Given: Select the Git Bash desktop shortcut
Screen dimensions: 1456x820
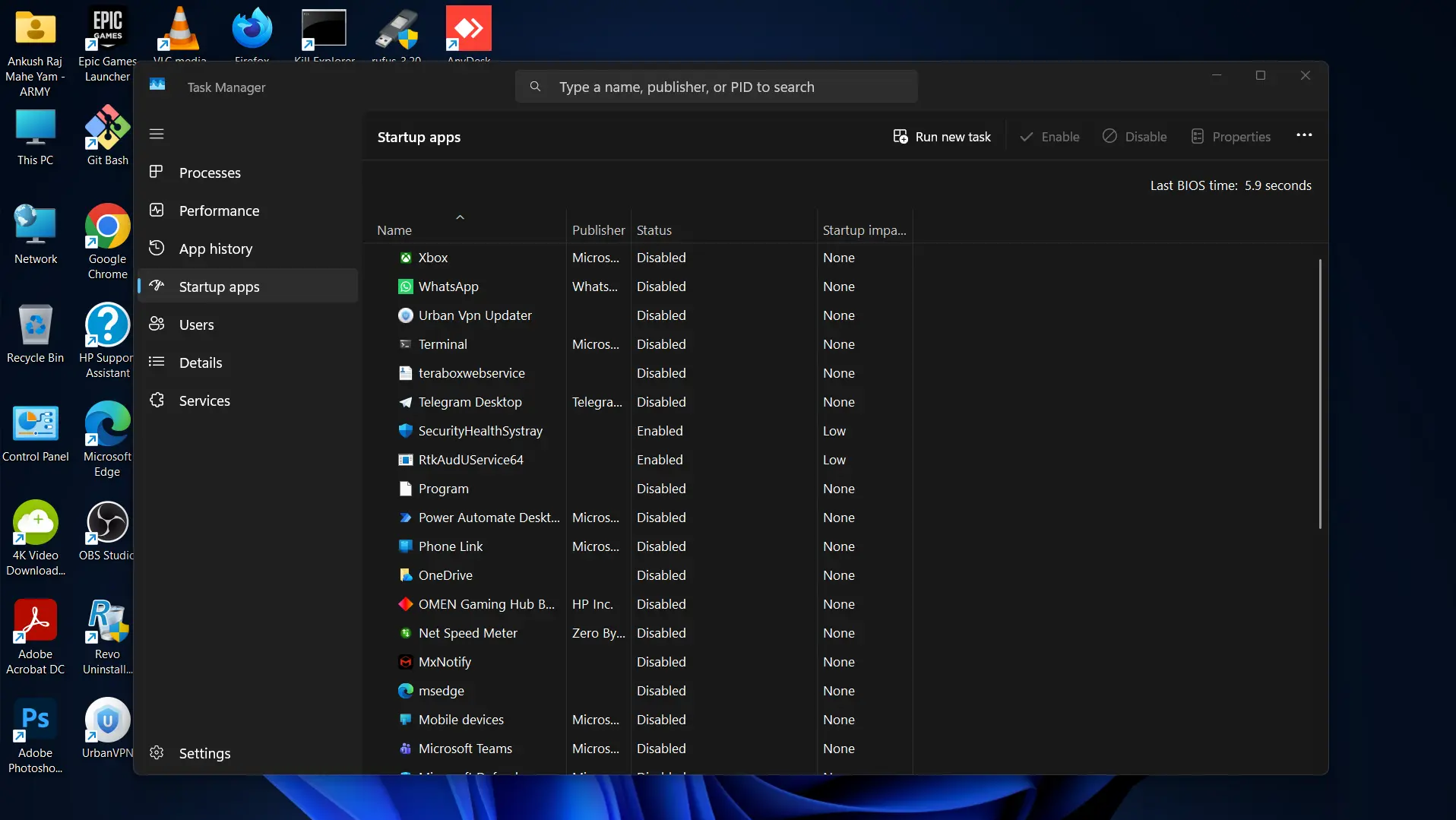Looking at the screenshot, I should tap(107, 136).
